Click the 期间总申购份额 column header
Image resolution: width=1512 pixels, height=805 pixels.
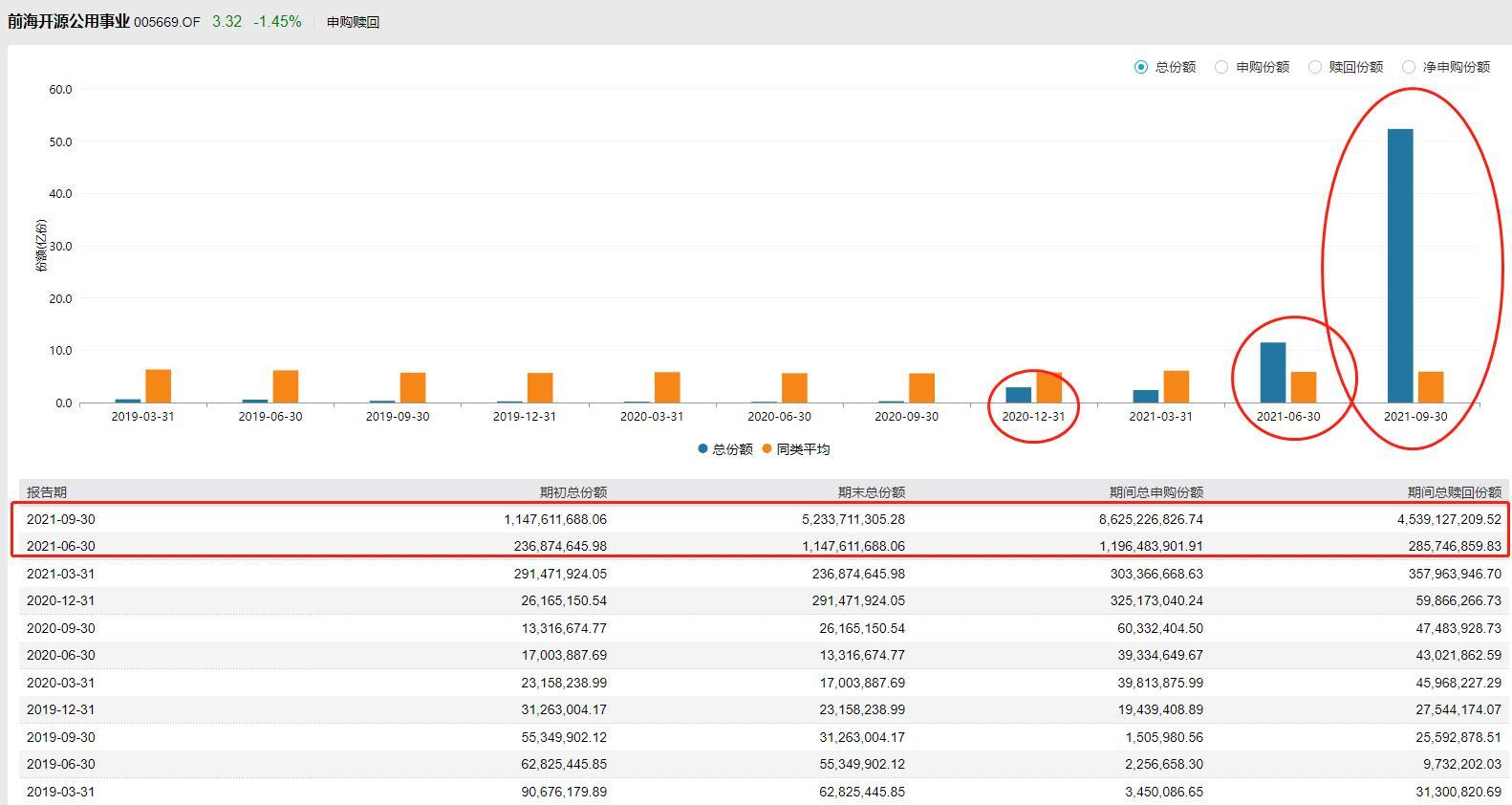1156,492
